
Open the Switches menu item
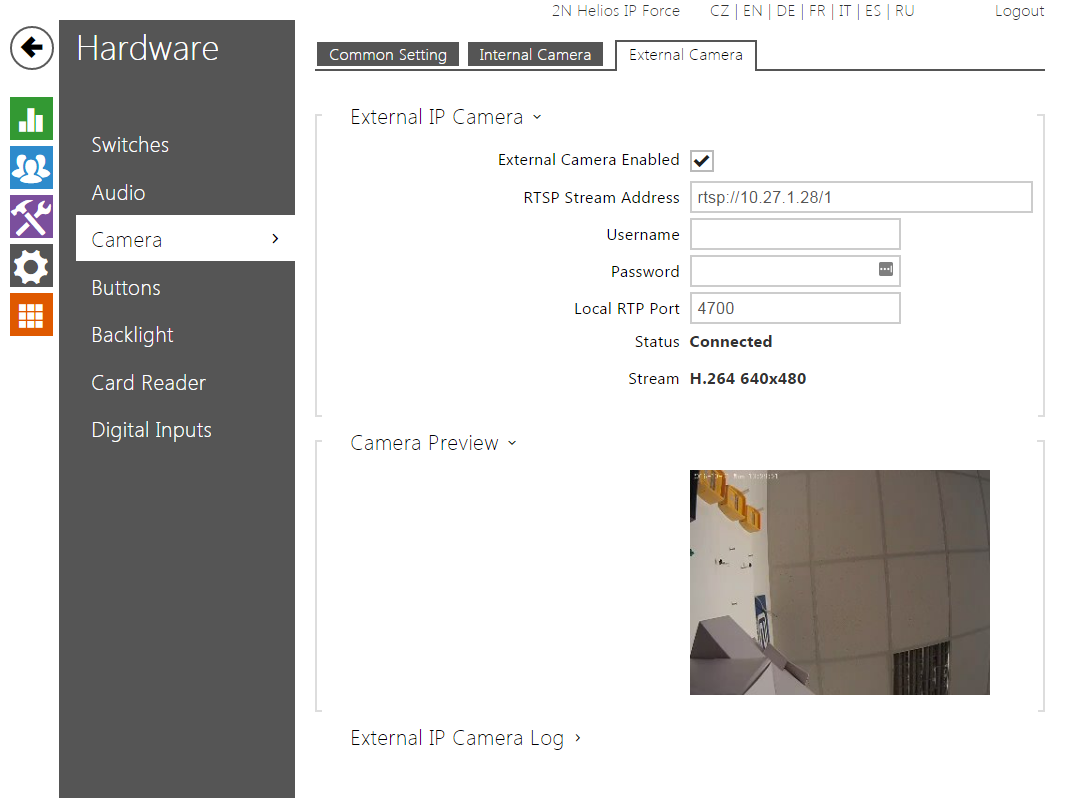130,145
